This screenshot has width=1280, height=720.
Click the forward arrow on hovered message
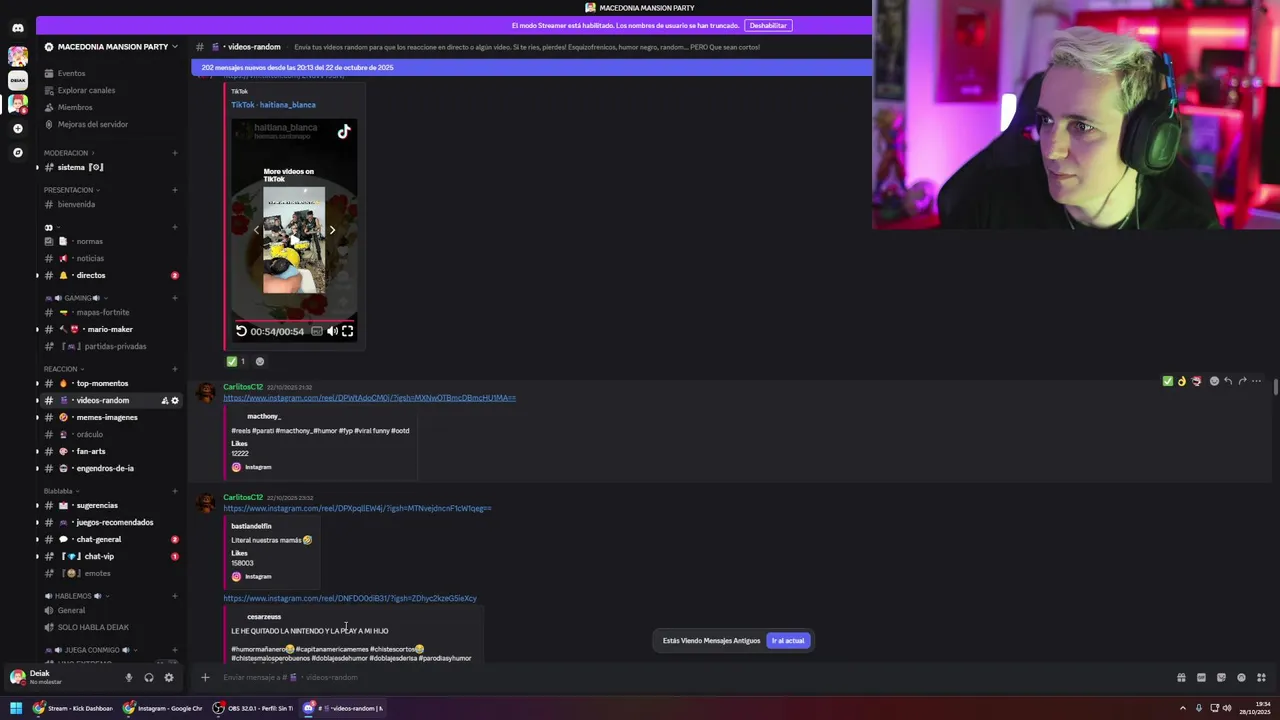tap(1242, 381)
